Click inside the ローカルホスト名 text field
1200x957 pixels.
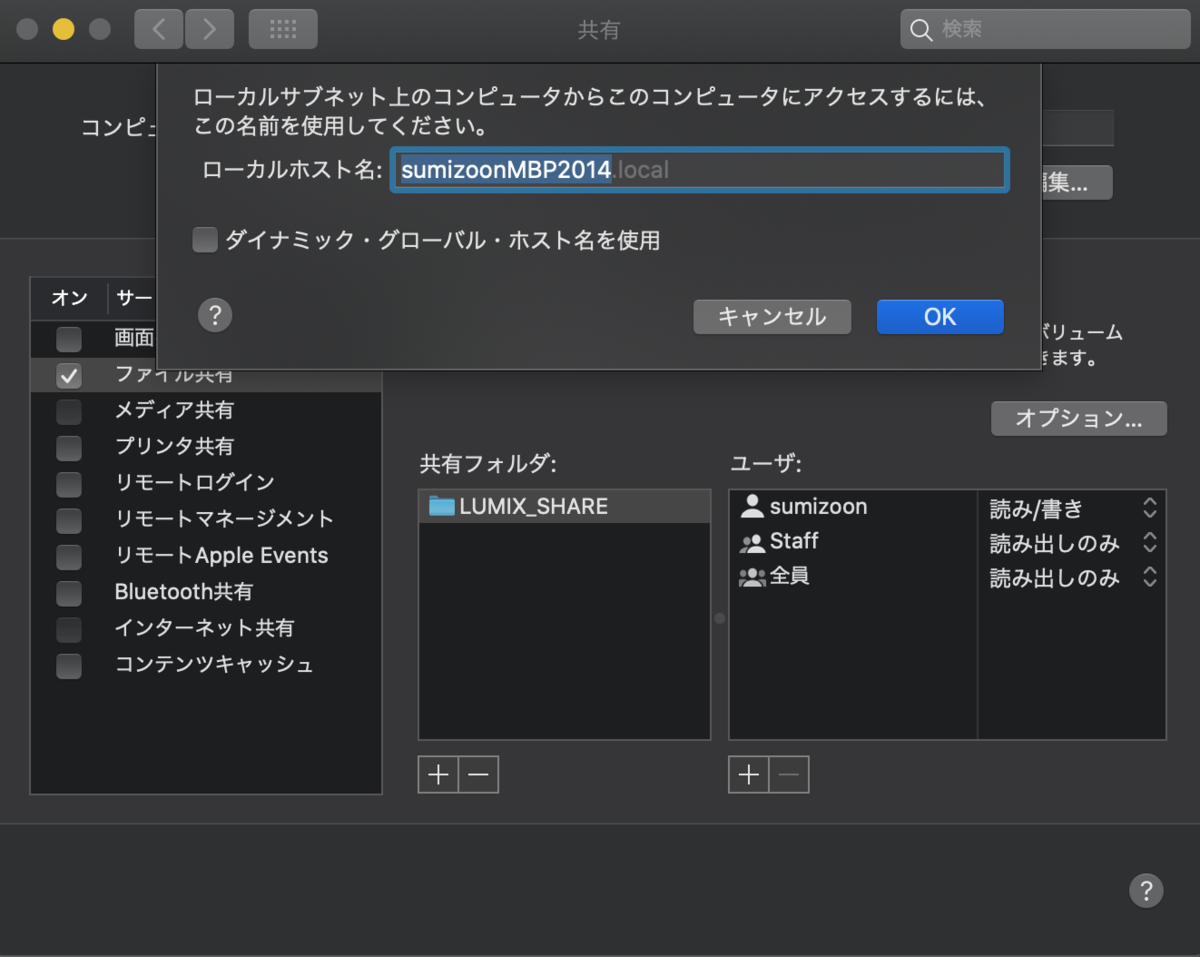[700, 169]
